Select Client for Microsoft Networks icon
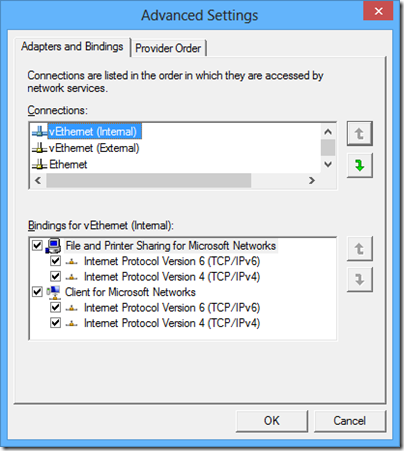Screen dimensions: 404x451 pyautogui.click(x=53, y=292)
